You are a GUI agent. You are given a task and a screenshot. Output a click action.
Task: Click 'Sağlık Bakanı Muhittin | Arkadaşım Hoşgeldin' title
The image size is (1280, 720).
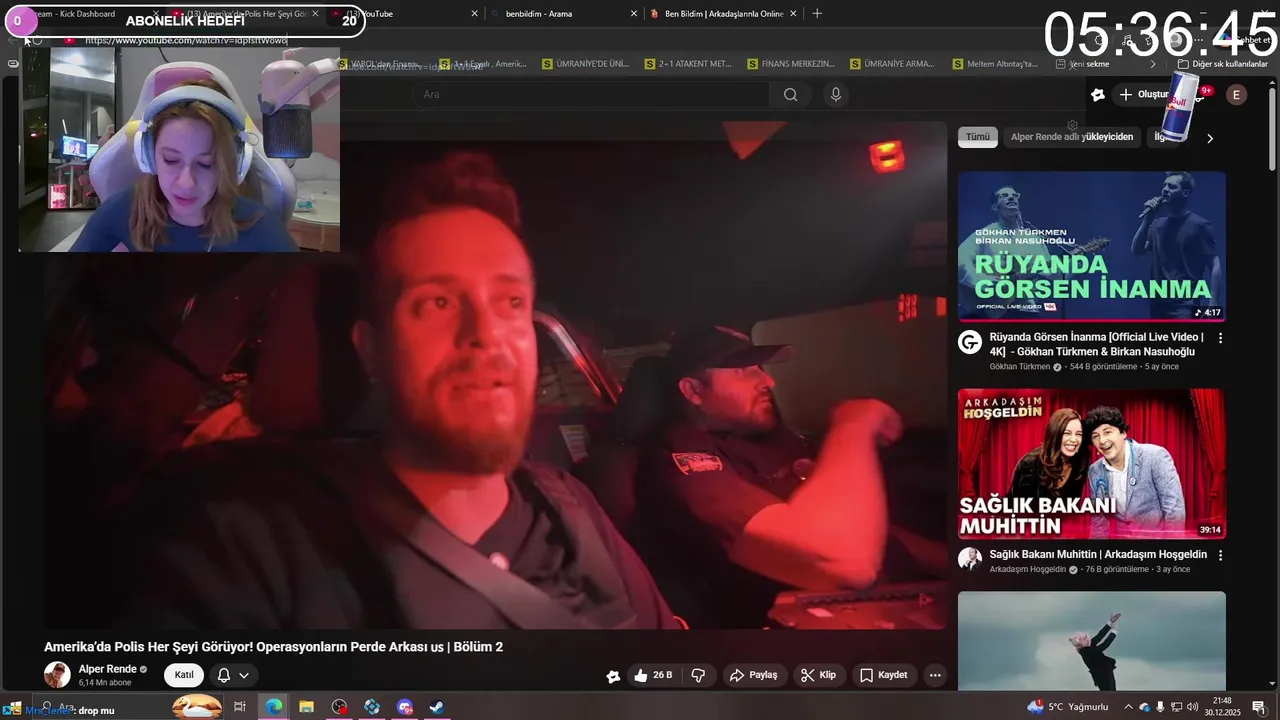(1098, 554)
